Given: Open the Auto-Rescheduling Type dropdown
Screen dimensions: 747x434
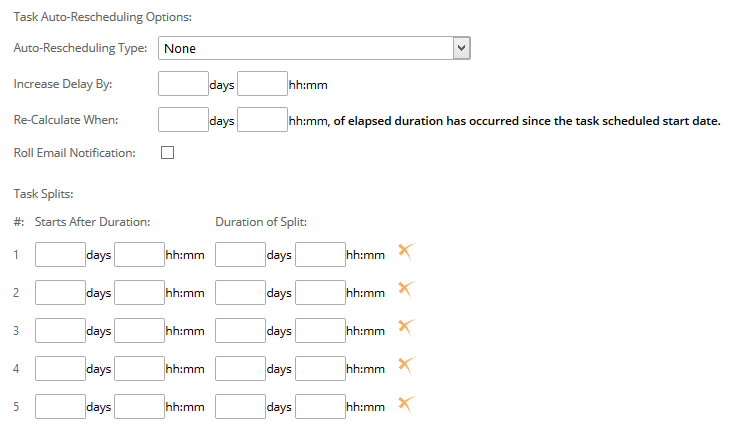Looking at the screenshot, I should (x=314, y=48).
